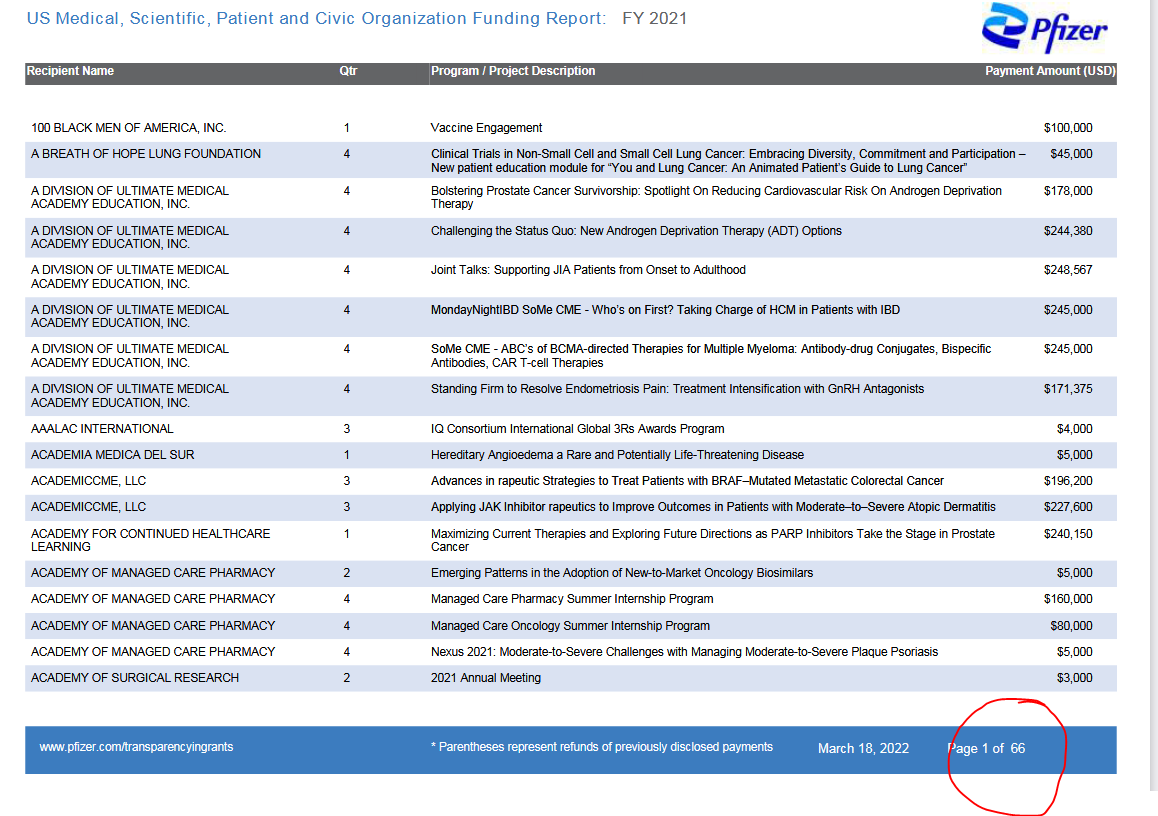The height and width of the screenshot is (816, 1158).
Task: Open the www.pfizer.com/transparencyingrants link
Action: point(137,747)
